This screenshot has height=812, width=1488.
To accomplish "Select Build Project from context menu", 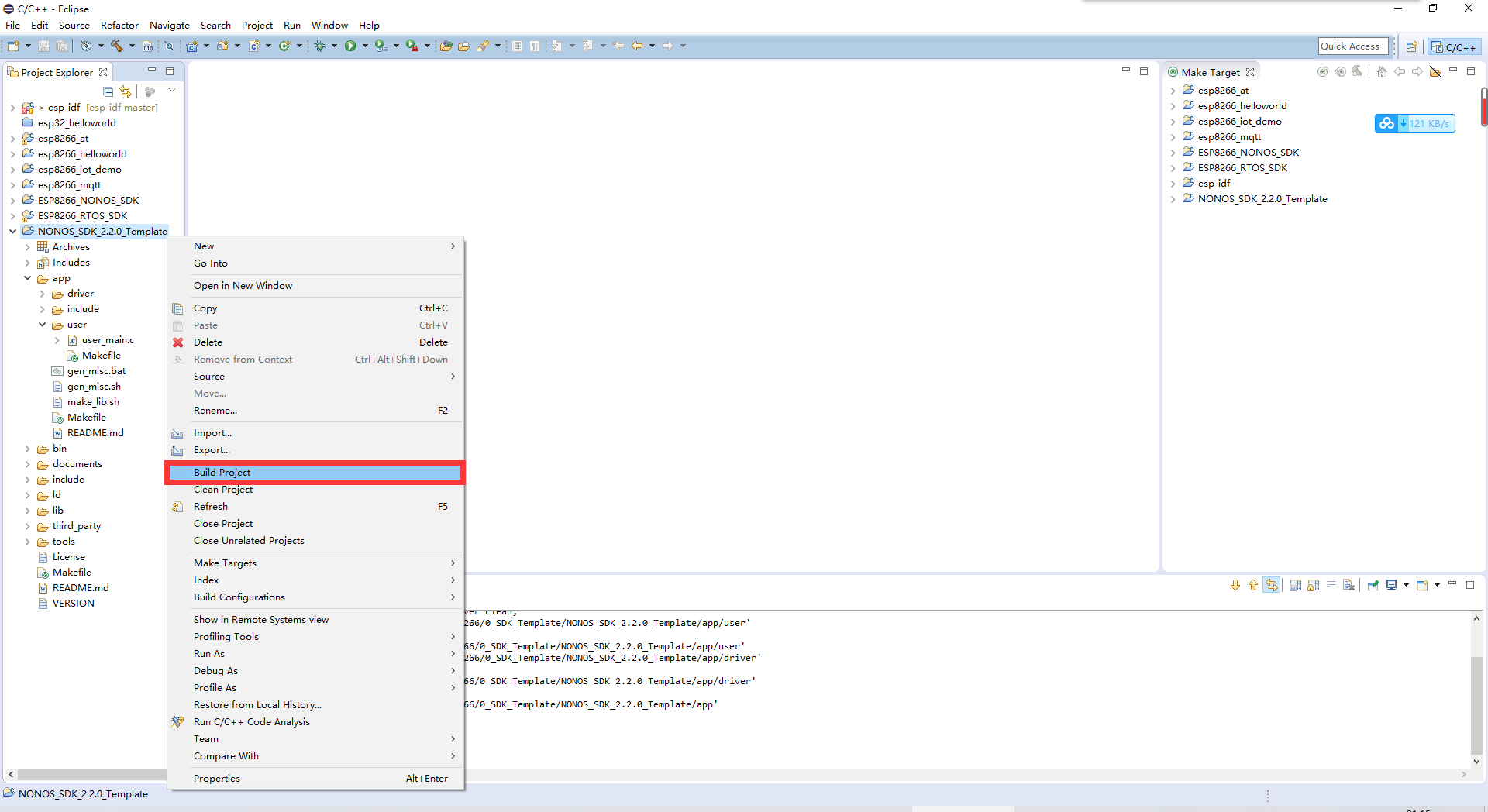I will (x=315, y=473).
